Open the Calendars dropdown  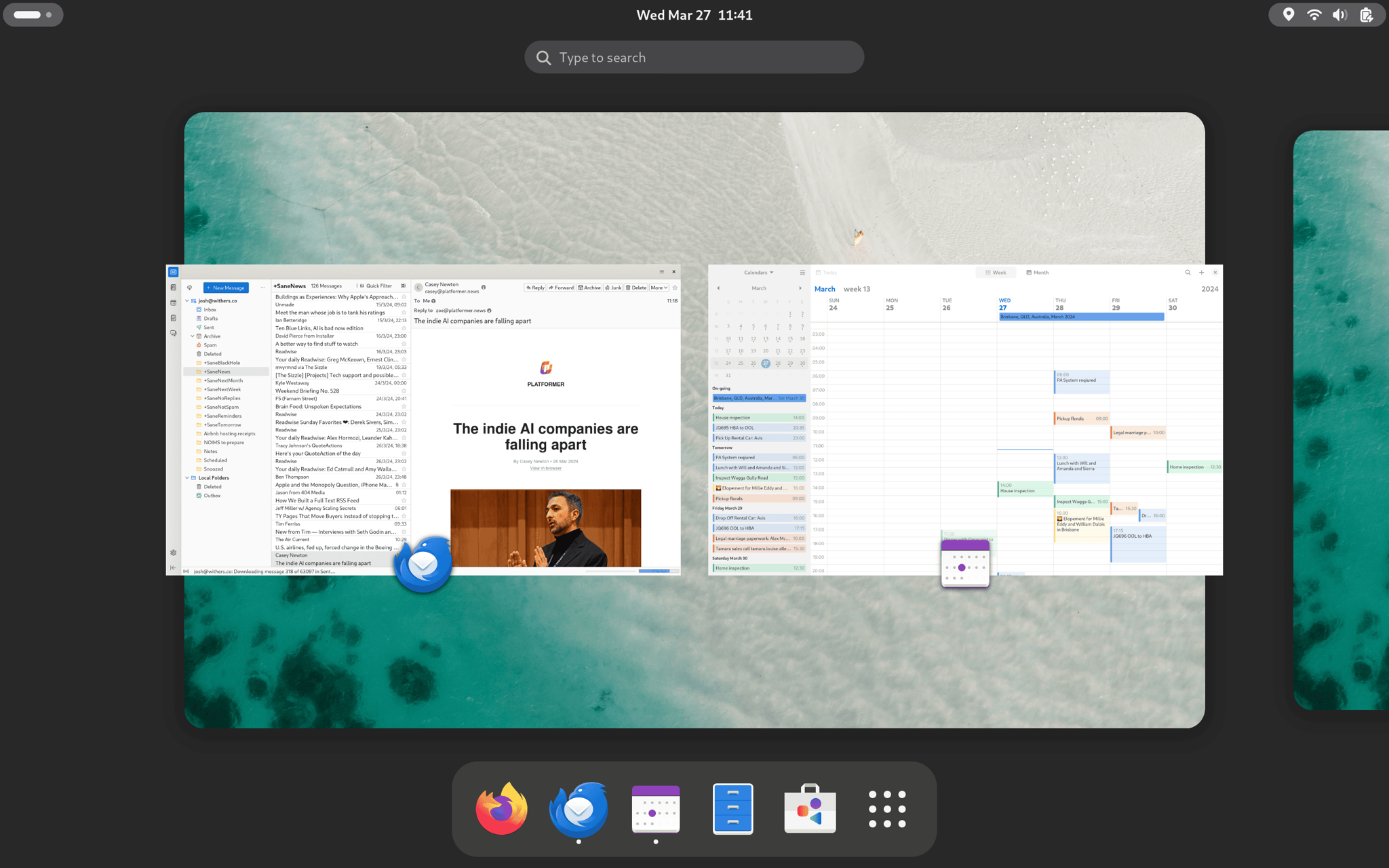click(758, 273)
